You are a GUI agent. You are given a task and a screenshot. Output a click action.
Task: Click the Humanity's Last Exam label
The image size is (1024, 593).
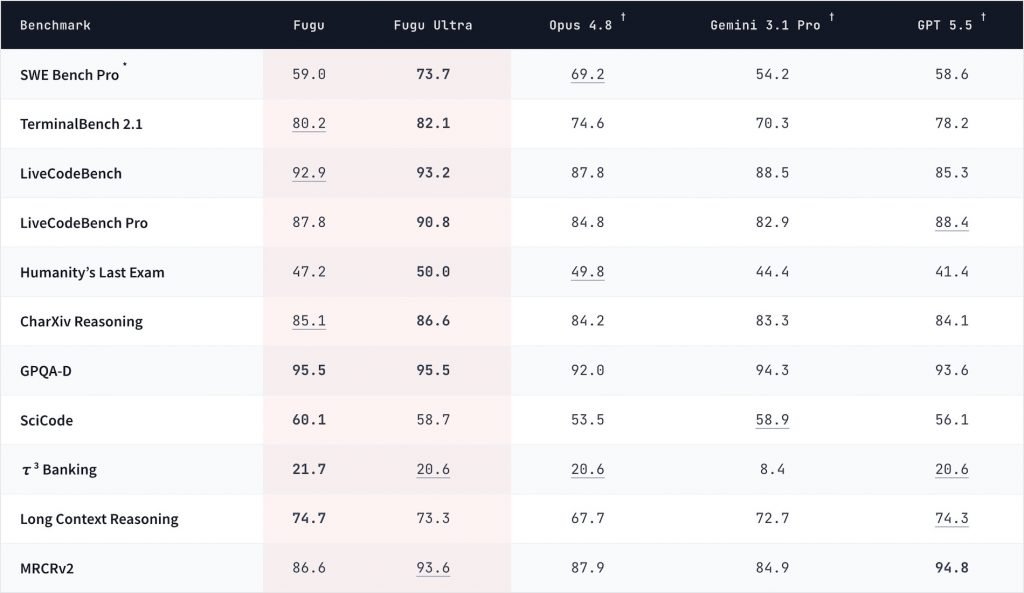[92, 272]
